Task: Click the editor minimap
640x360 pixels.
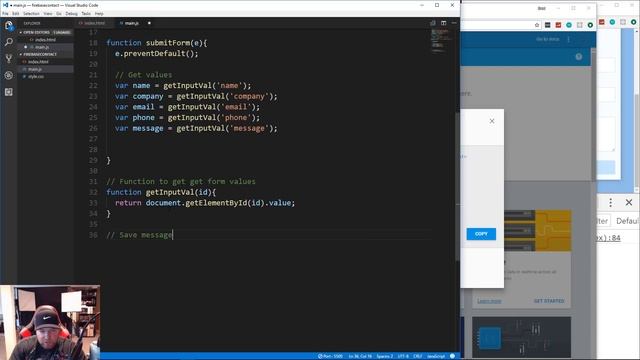Action: (x=441, y=41)
